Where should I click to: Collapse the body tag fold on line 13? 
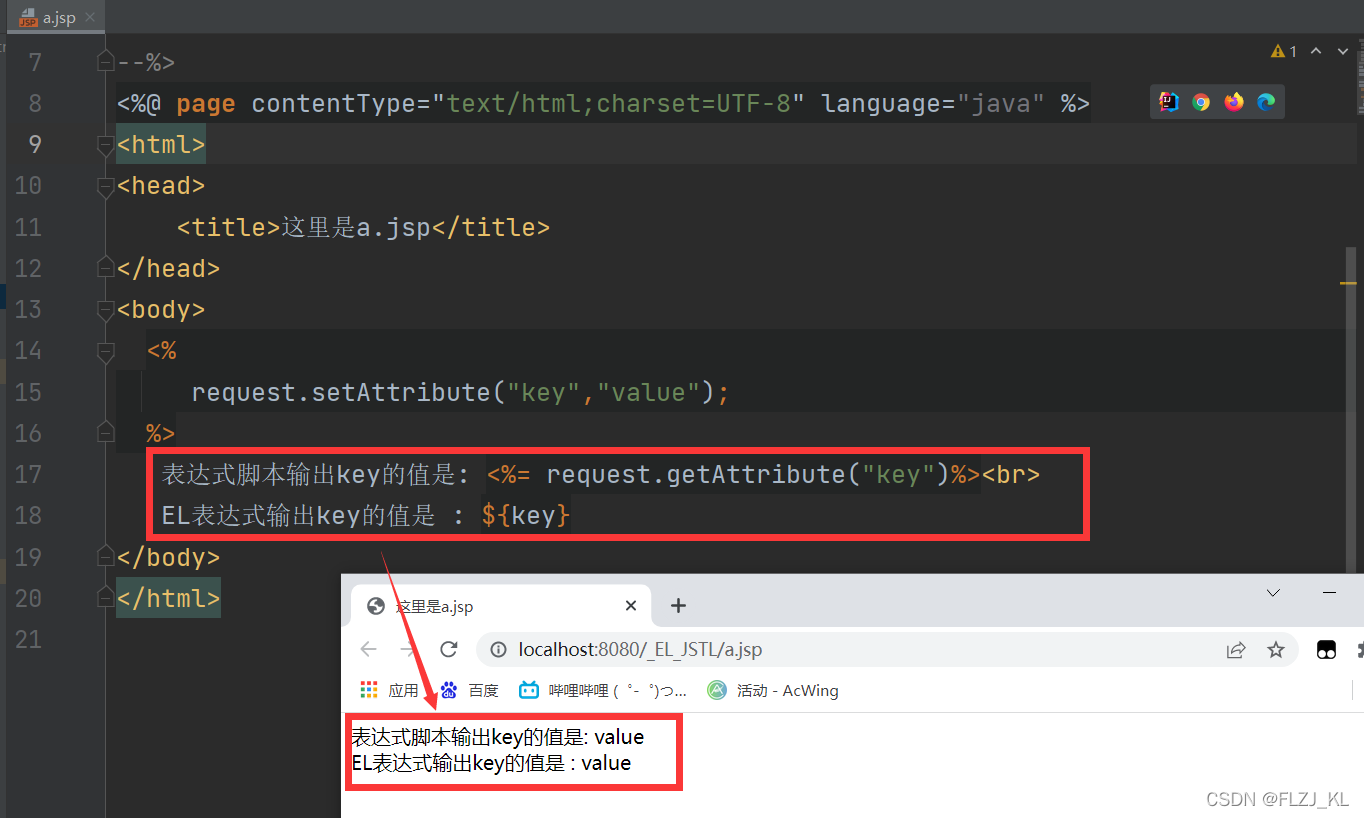coord(105,310)
